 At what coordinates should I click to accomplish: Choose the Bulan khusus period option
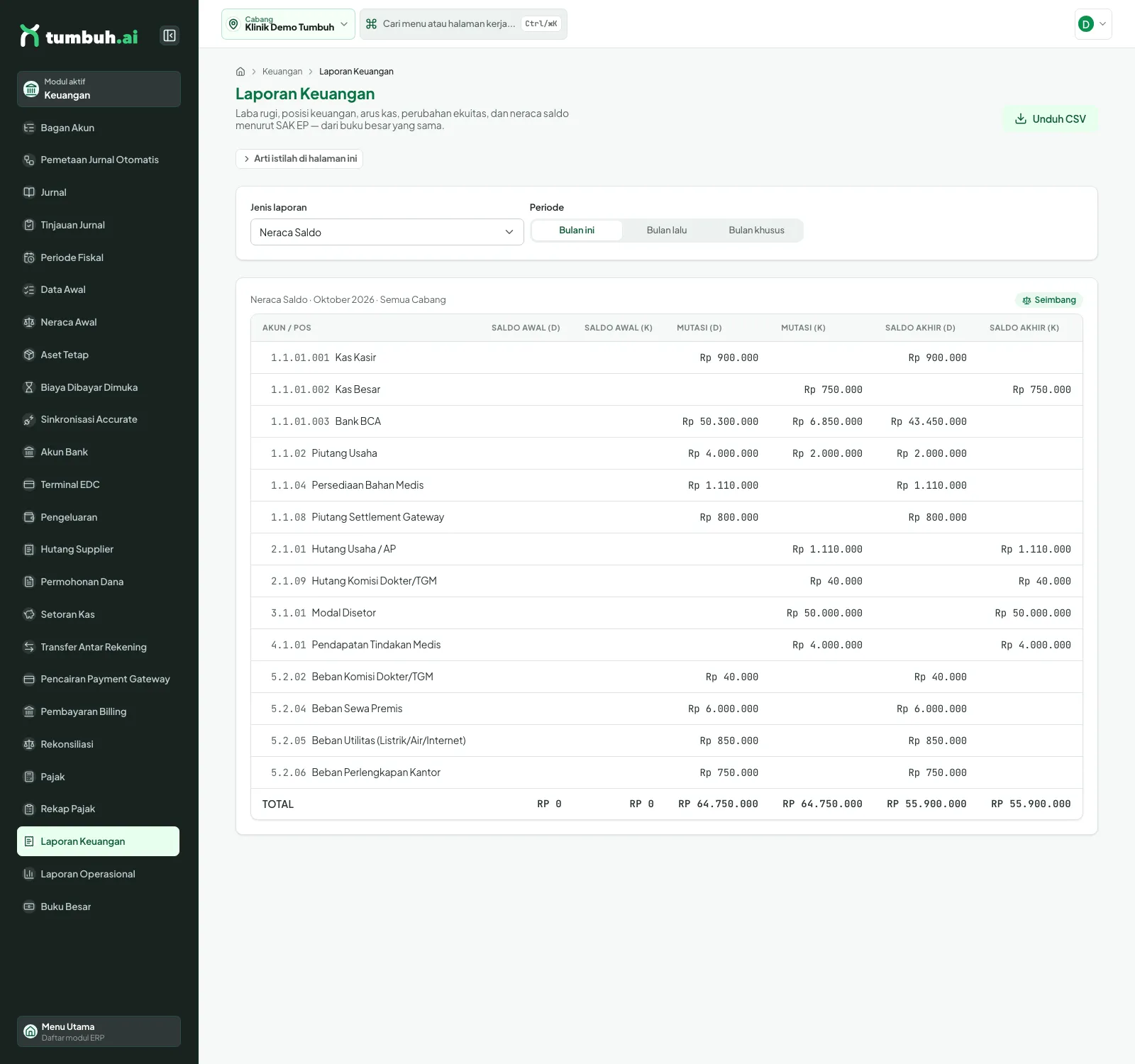[756, 231]
